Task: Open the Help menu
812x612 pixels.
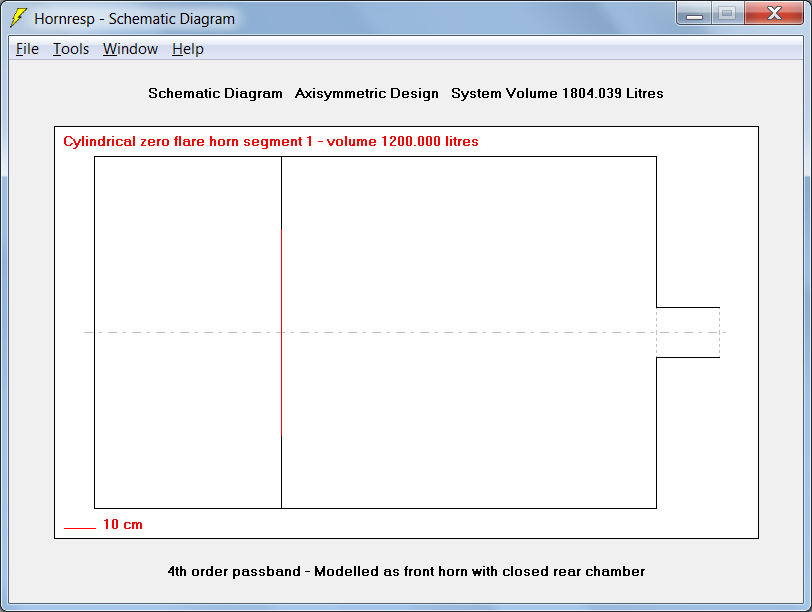Action: tap(187, 49)
